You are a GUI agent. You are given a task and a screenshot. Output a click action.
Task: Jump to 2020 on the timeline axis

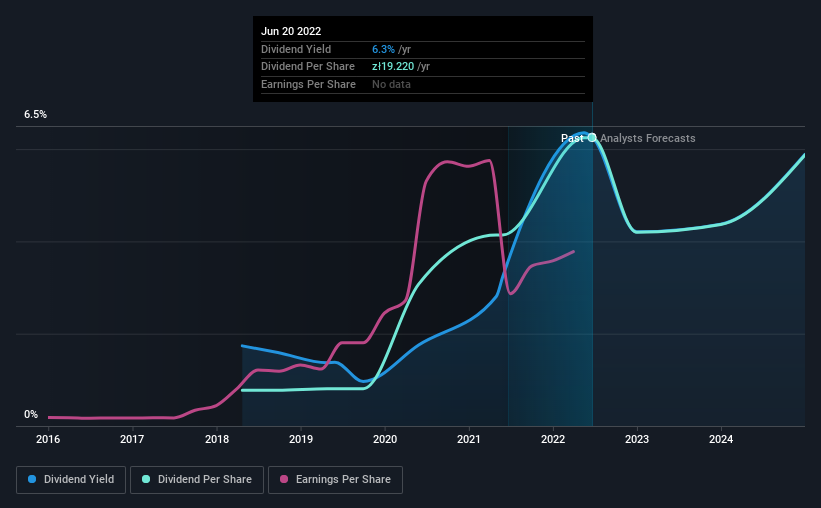coord(385,439)
